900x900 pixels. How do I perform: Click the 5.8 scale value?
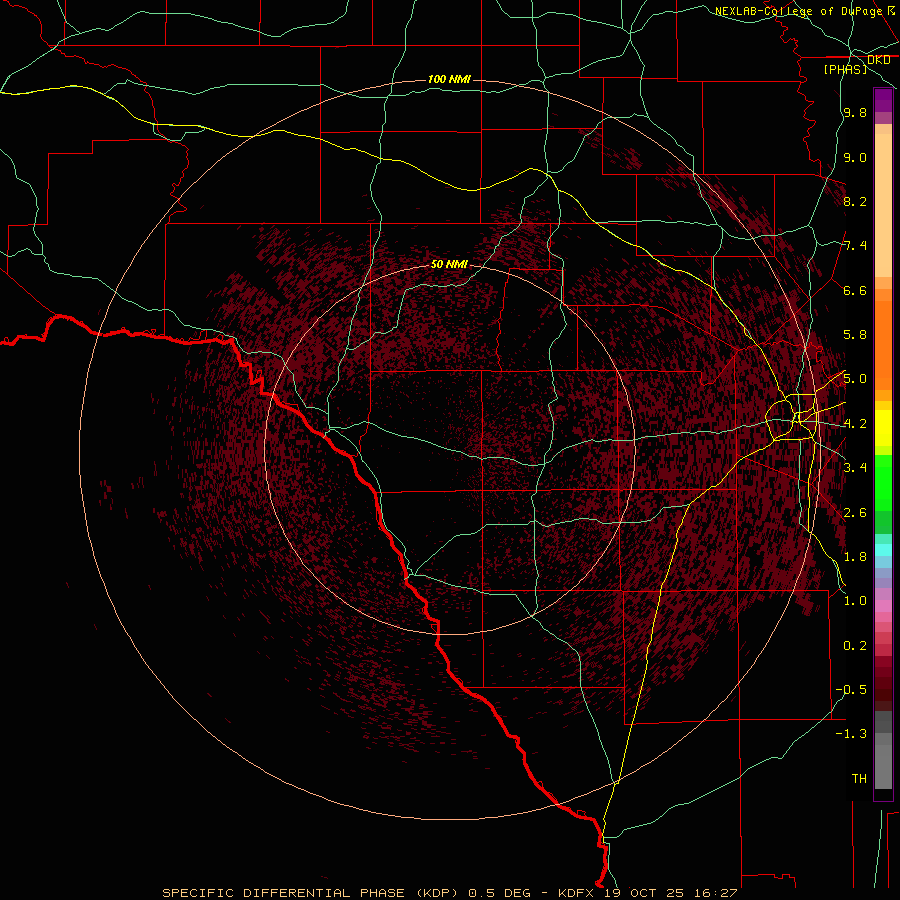tap(855, 335)
